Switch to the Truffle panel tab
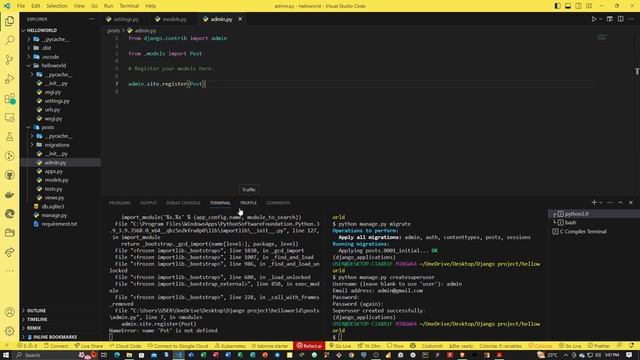This screenshot has height=360, width=640. point(248,203)
